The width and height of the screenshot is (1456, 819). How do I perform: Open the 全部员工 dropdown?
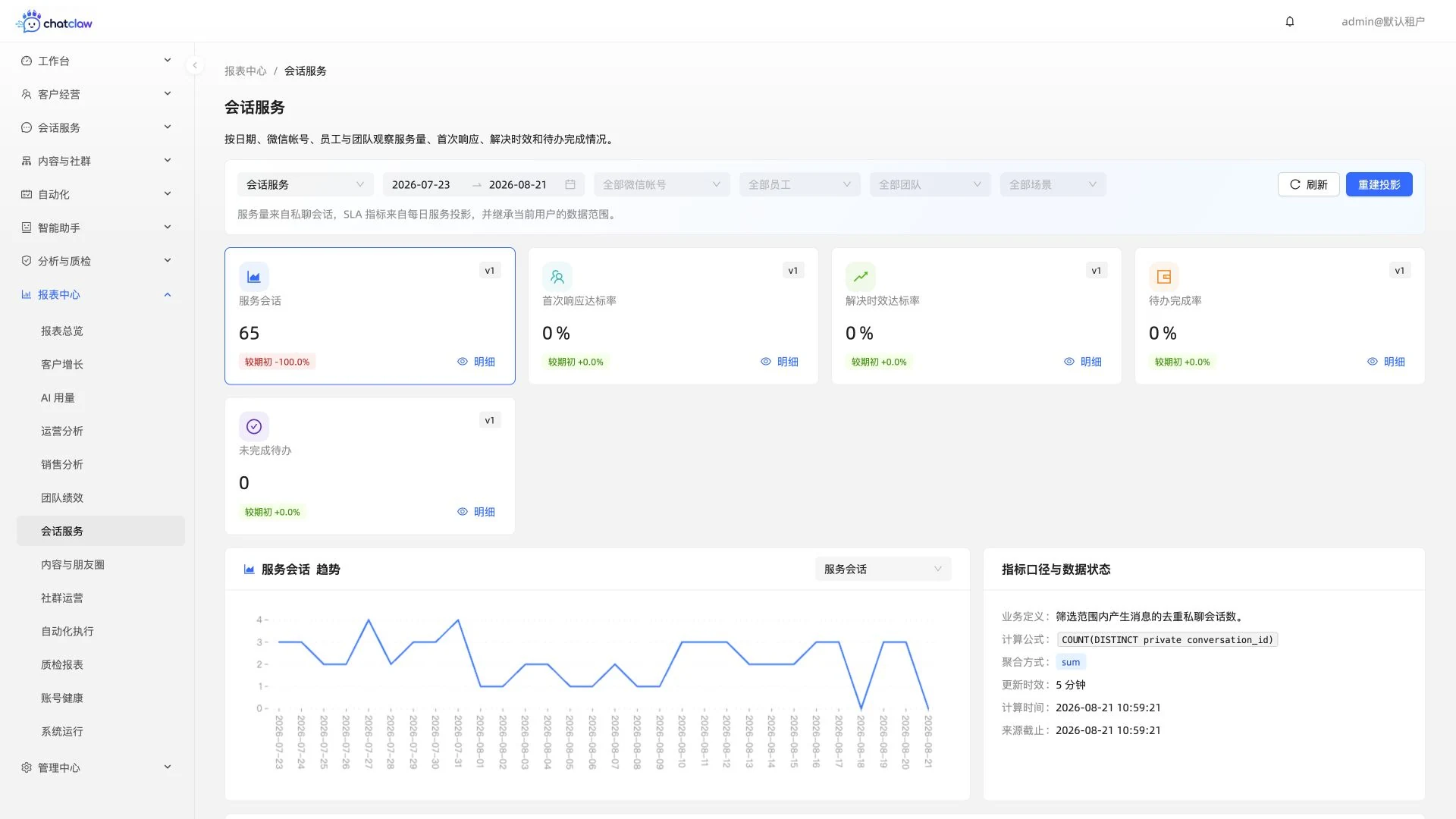[800, 184]
